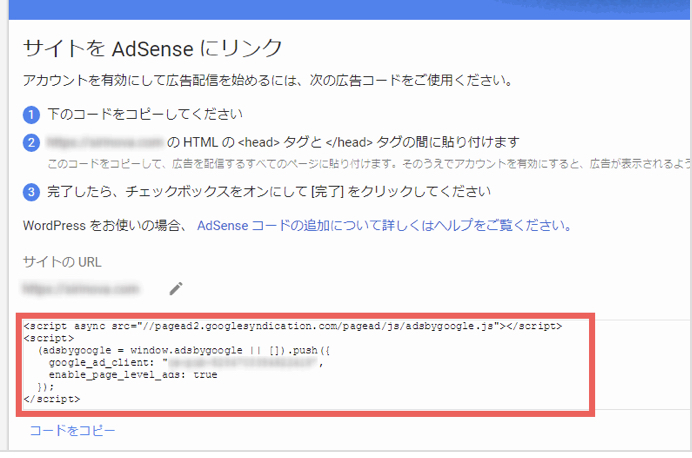Viewport: 692px width, 458px height.
Task: Click the blue header bar at top
Action: point(346,8)
